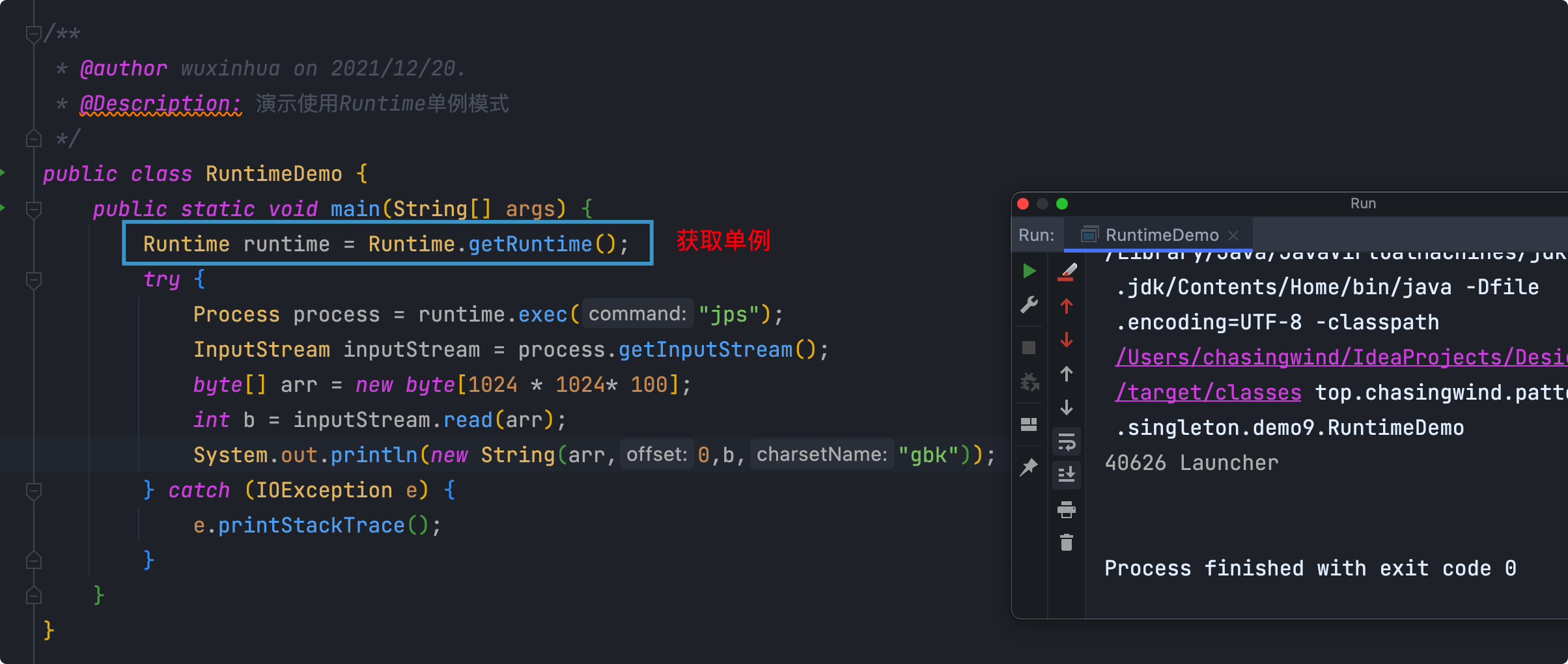1568x664 pixels.
Task: Click the getRuntime method call
Action: (530, 244)
